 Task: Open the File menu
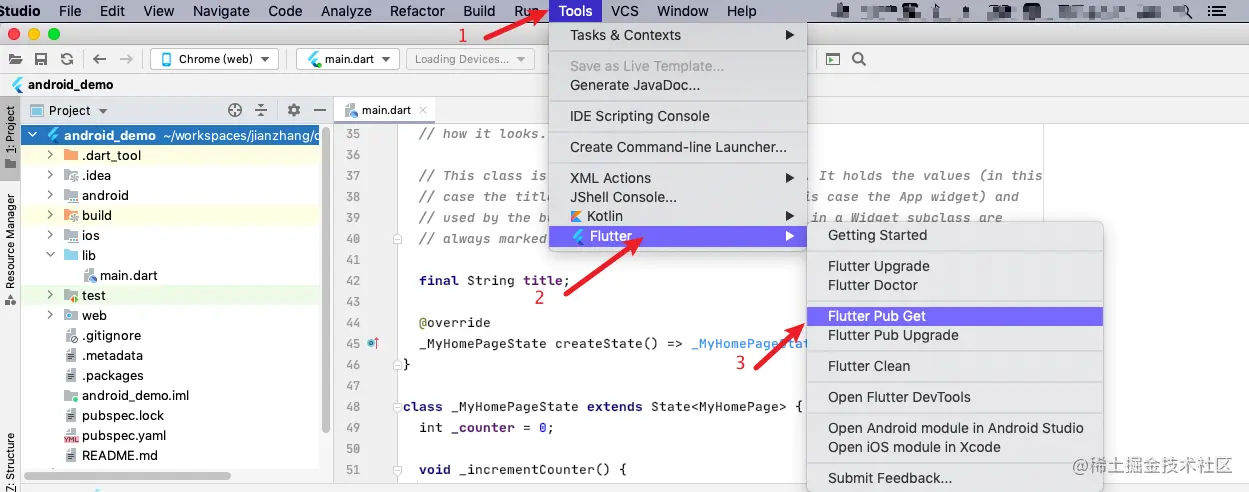tap(70, 11)
